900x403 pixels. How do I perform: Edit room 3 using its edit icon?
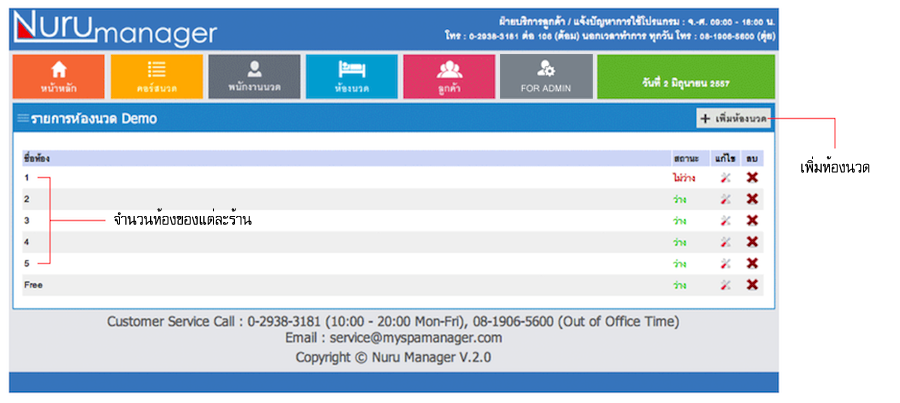pyautogui.click(x=726, y=221)
